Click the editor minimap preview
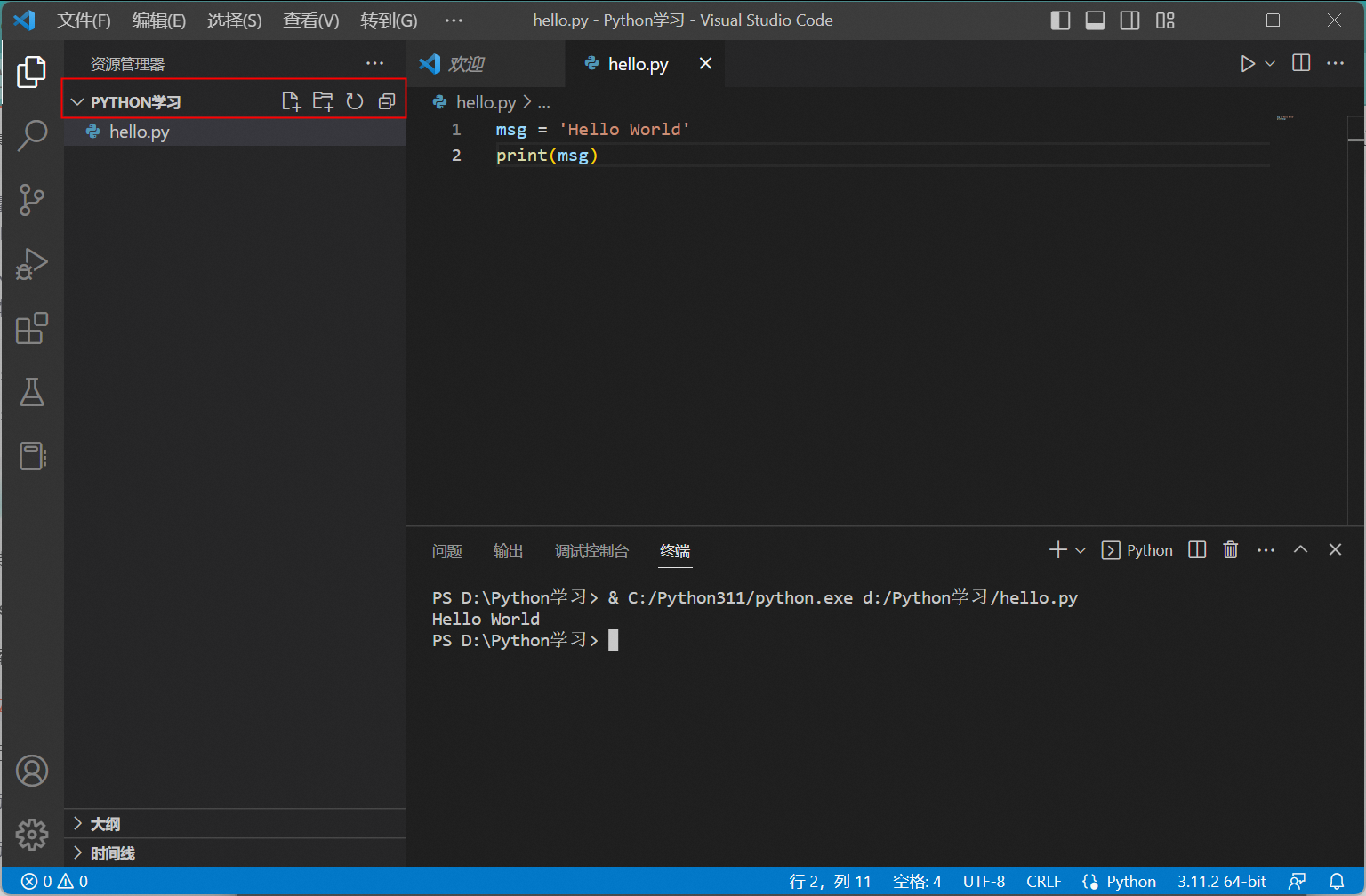 click(1285, 117)
